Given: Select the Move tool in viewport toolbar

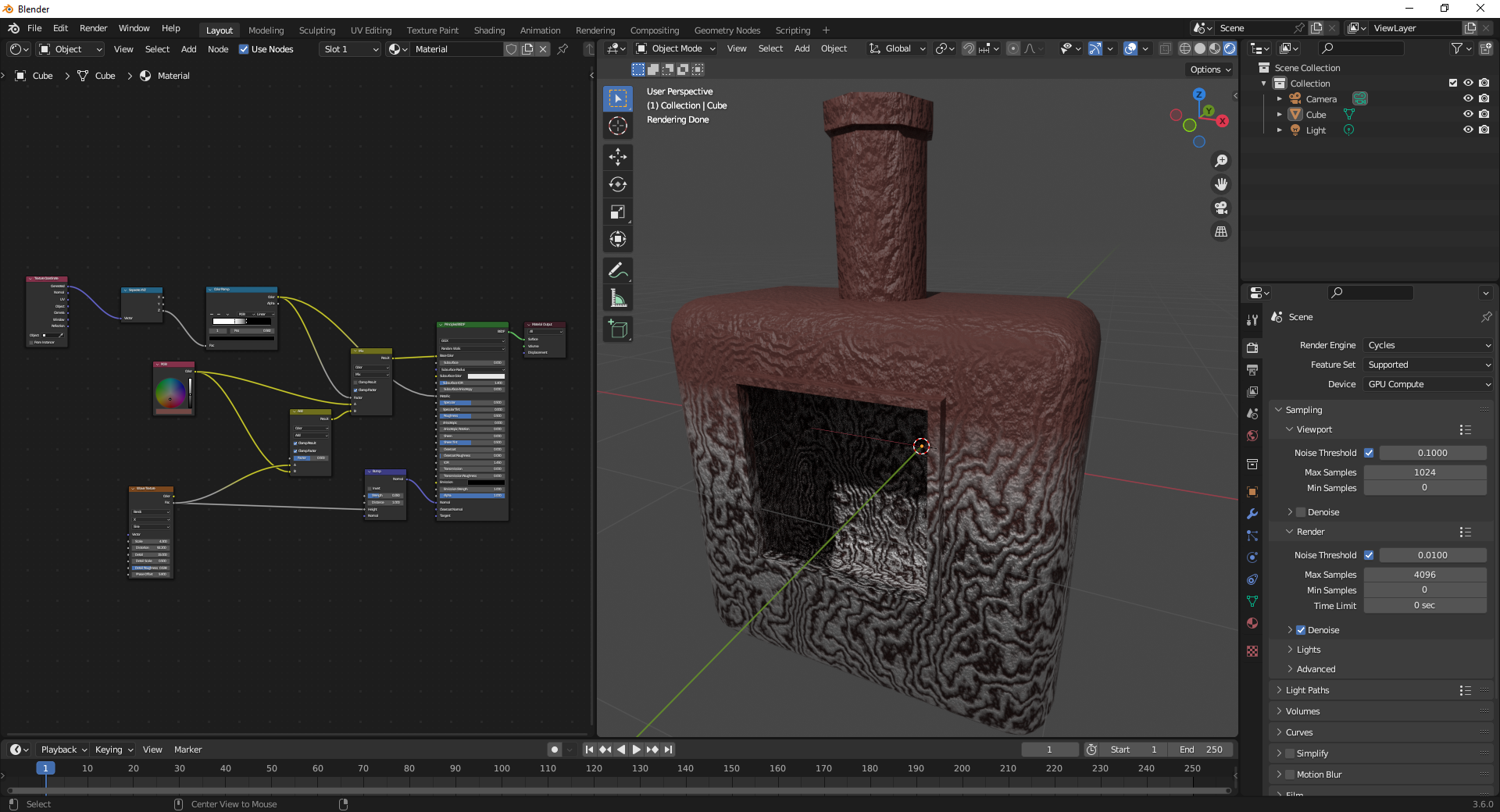Looking at the screenshot, I should click(x=618, y=157).
